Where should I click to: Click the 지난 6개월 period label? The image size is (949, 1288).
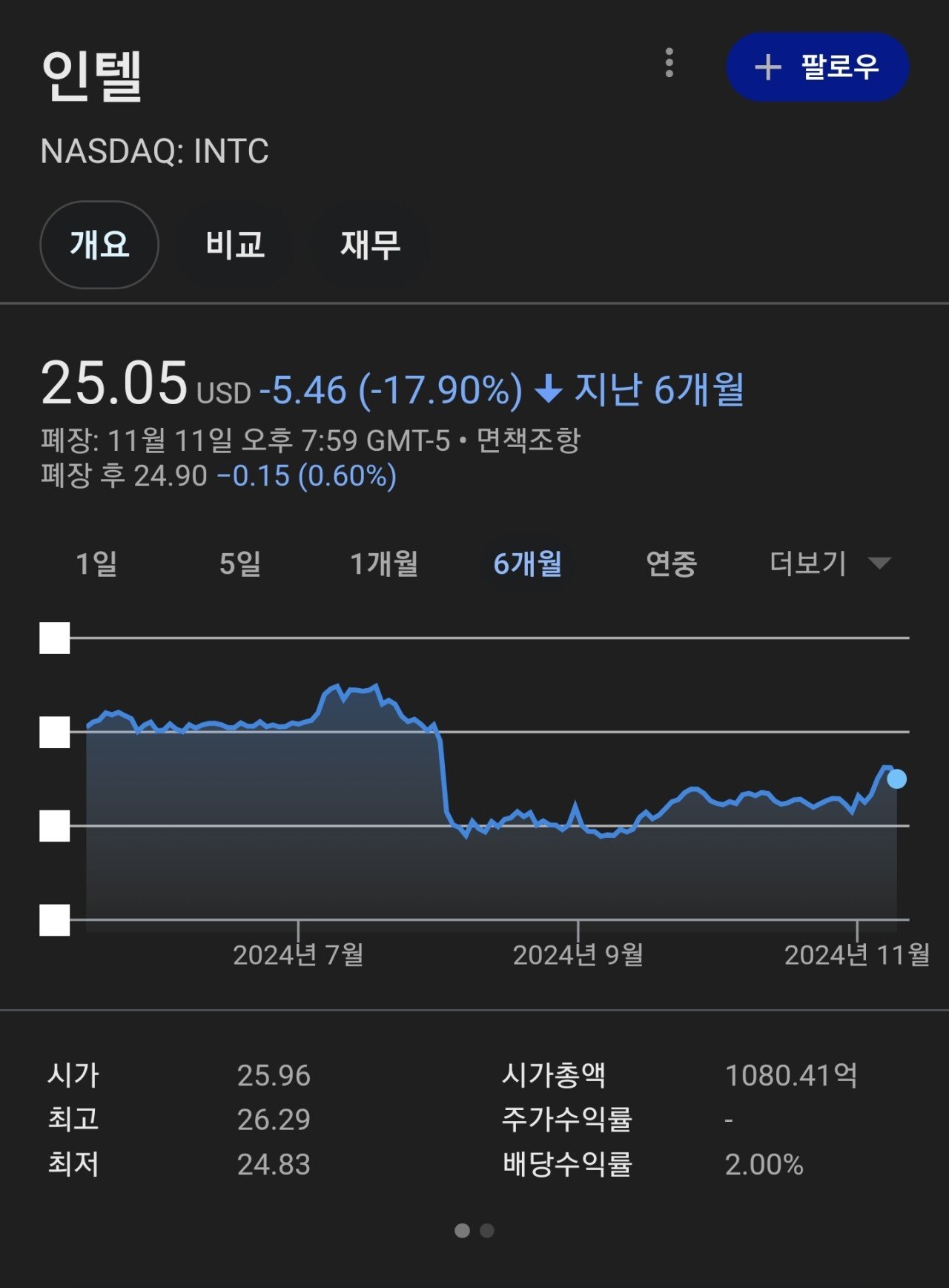point(659,389)
